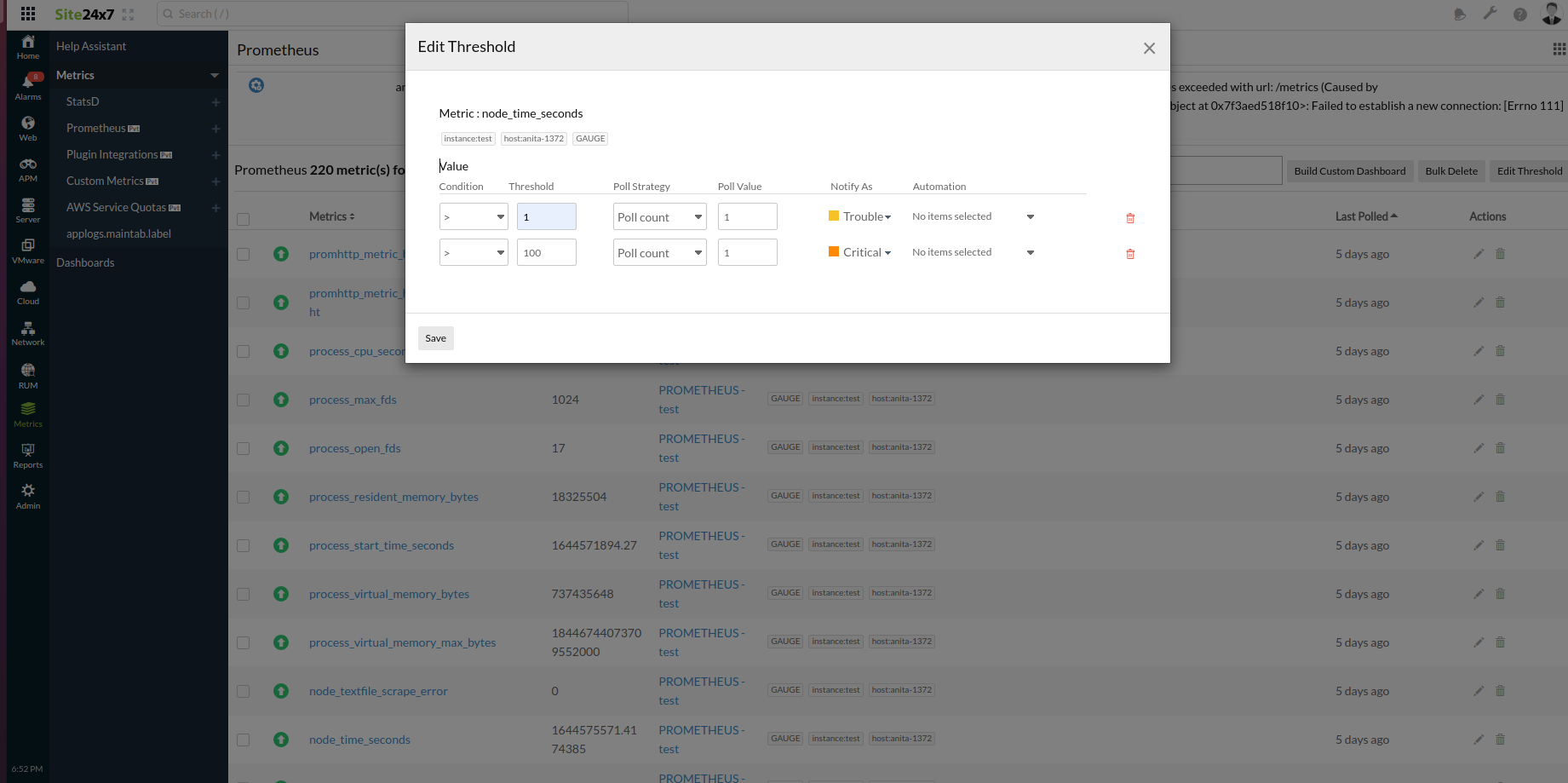Viewport: 1568px width, 783px height.
Task: Select the Alarms sidebar icon
Action: coord(27,85)
